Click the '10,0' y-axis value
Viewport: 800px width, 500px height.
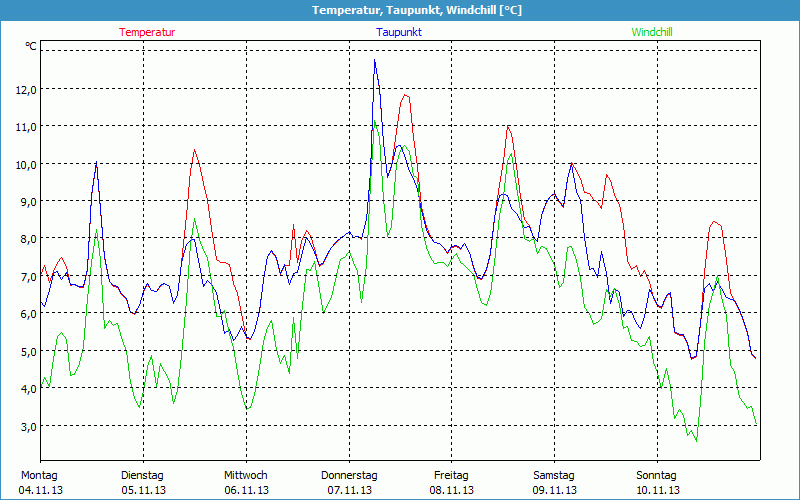(26, 164)
